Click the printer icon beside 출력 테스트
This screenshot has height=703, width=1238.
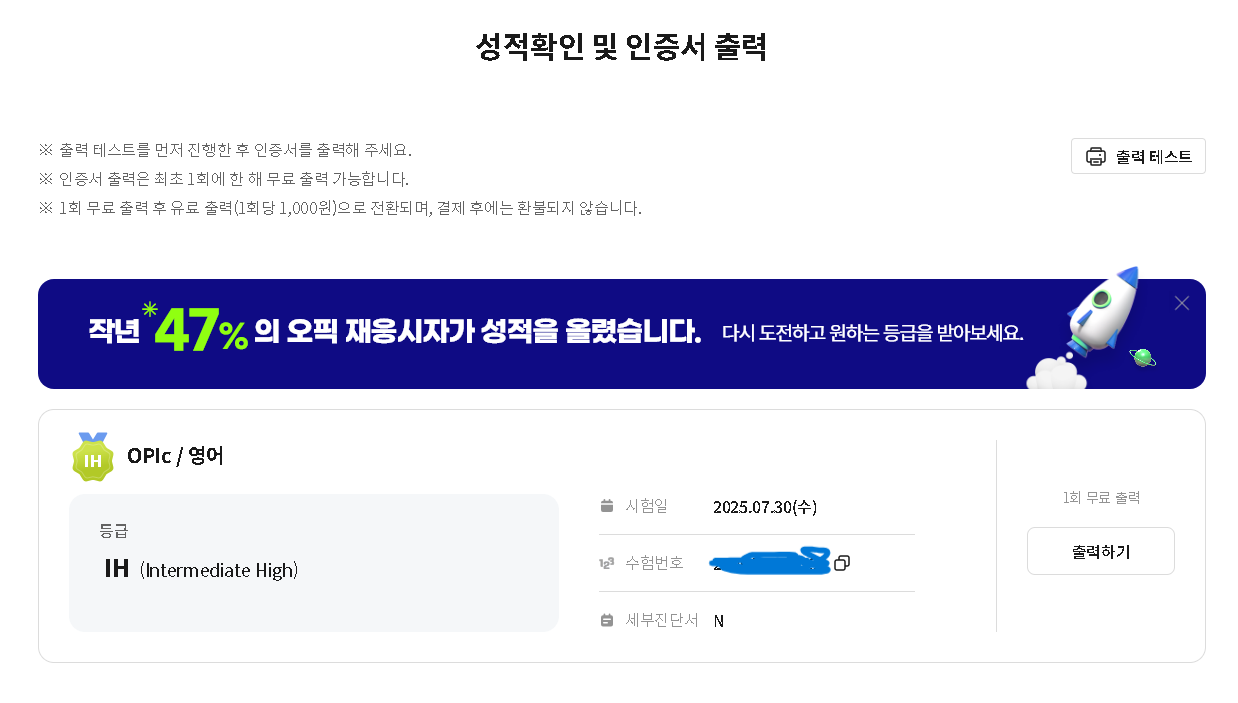click(x=1096, y=156)
